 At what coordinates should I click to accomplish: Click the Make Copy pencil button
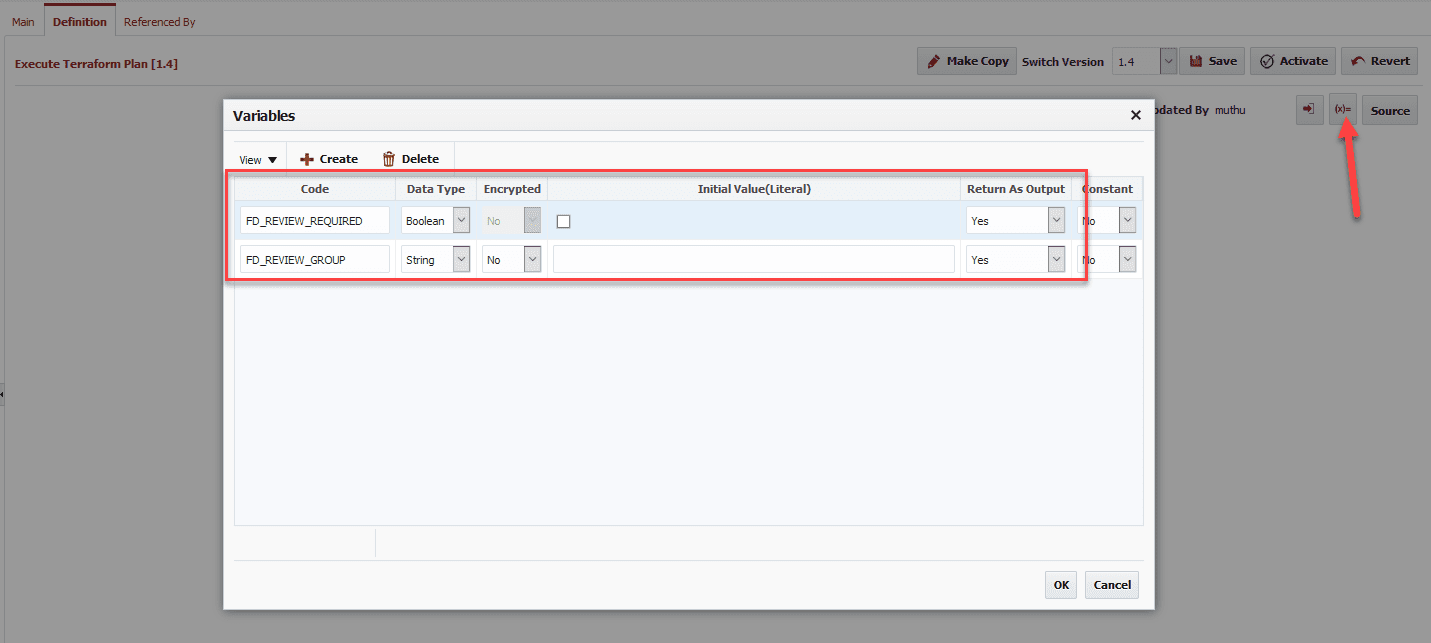click(x=967, y=61)
